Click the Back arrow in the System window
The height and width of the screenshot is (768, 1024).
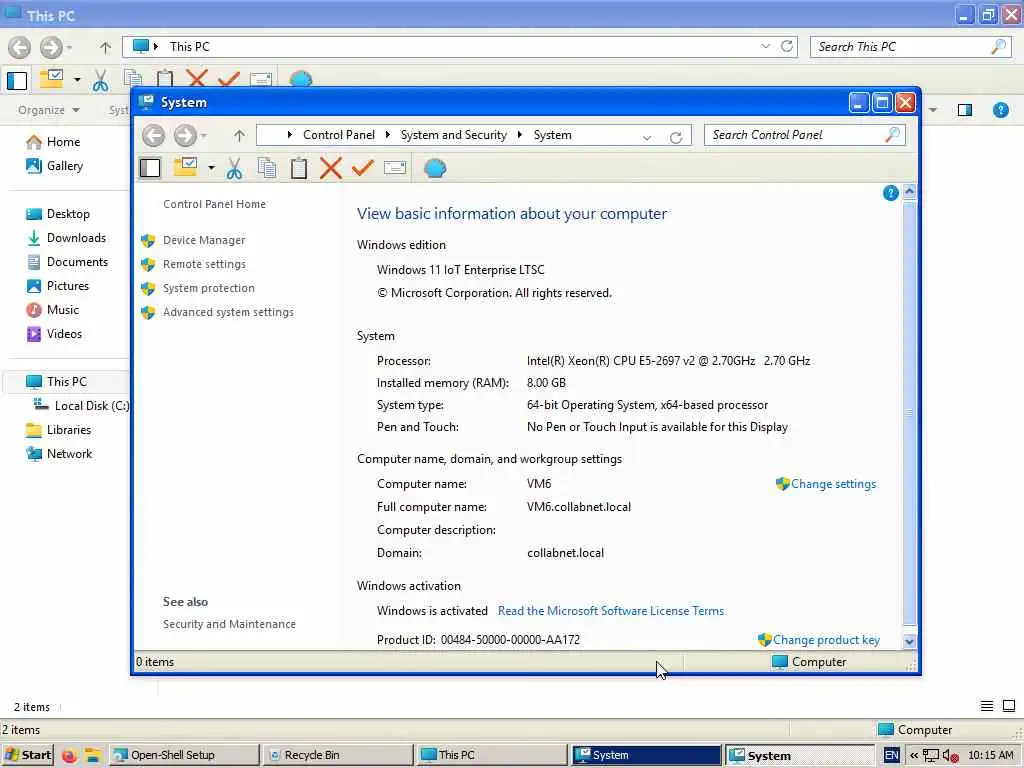click(153, 135)
